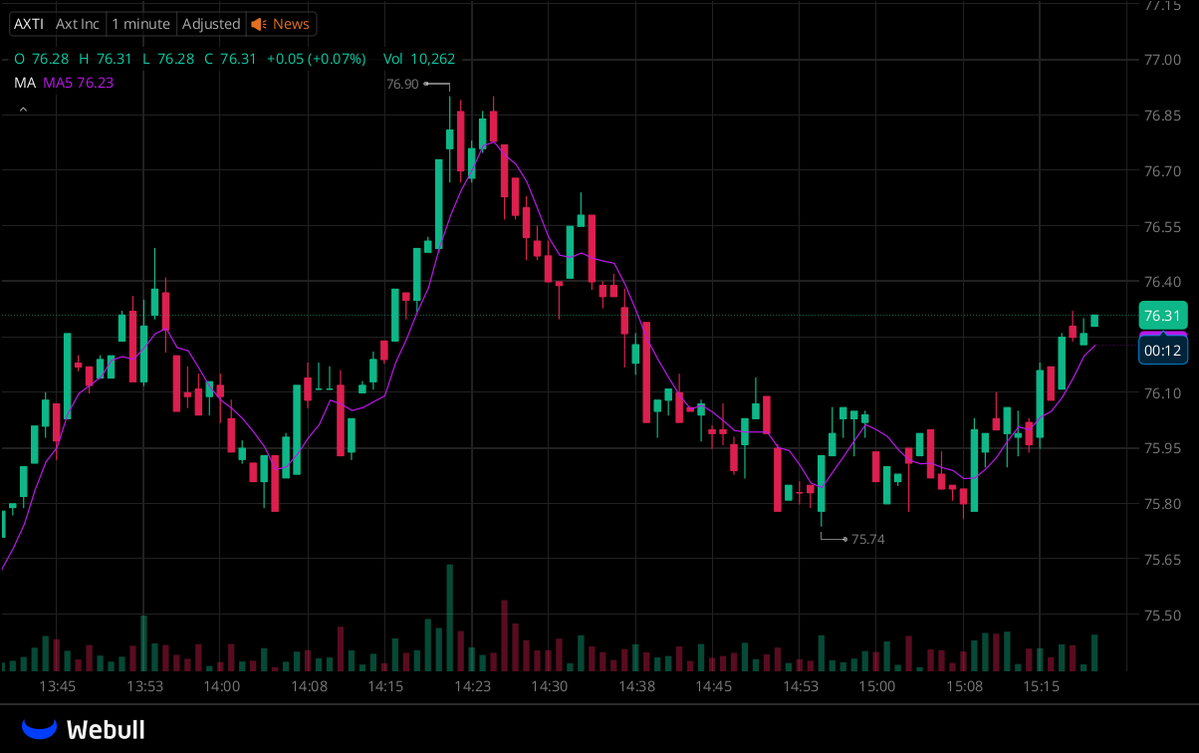The image size is (1199, 753).
Task: Click the Webull logo icon
Action: [39, 729]
